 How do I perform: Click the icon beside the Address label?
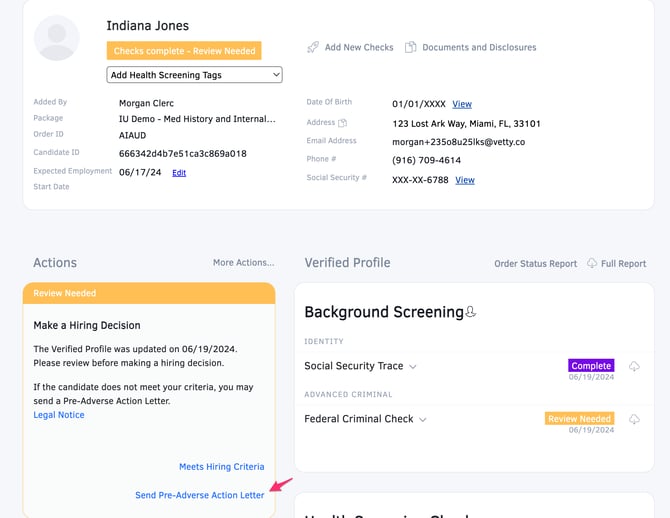[343, 123]
